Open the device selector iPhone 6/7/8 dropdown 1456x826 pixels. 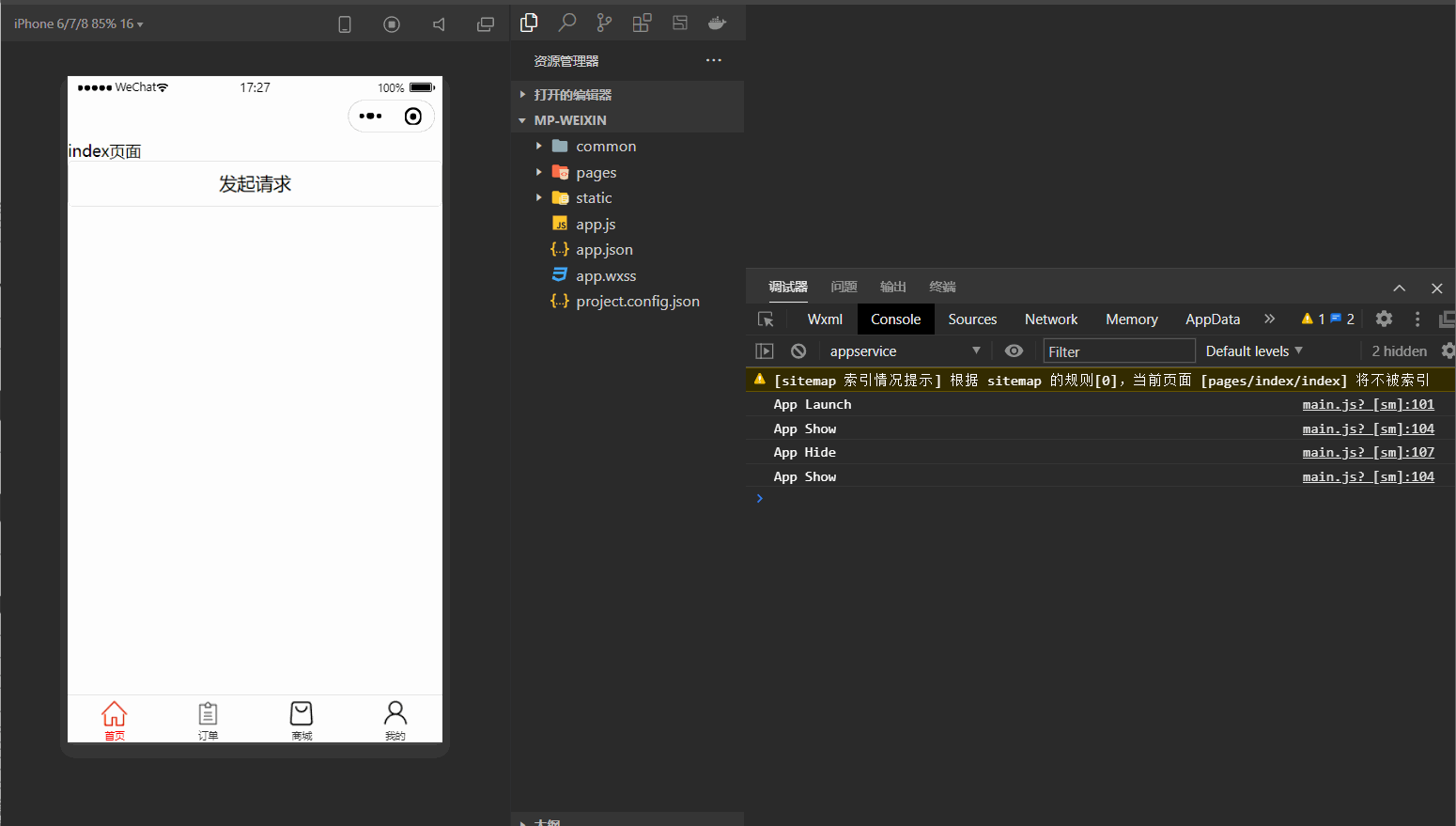click(x=79, y=23)
